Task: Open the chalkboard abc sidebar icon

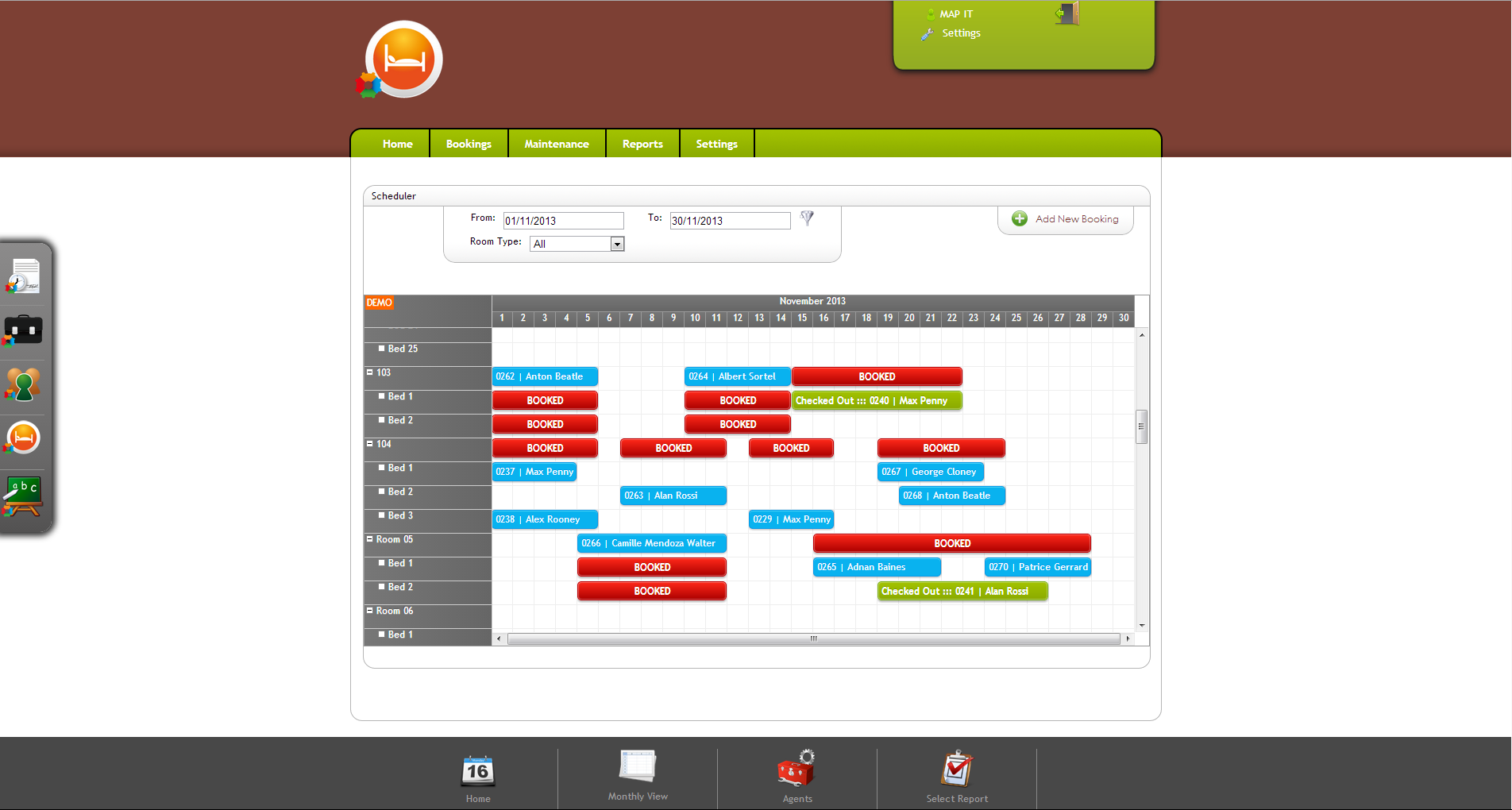Action: pyautogui.click(x=23, y=496)
